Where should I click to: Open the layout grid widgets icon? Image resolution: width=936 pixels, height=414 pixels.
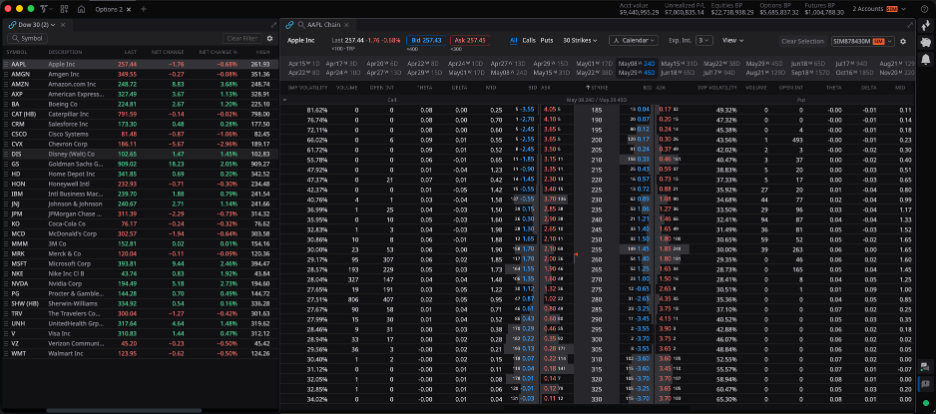coord(64,9)
